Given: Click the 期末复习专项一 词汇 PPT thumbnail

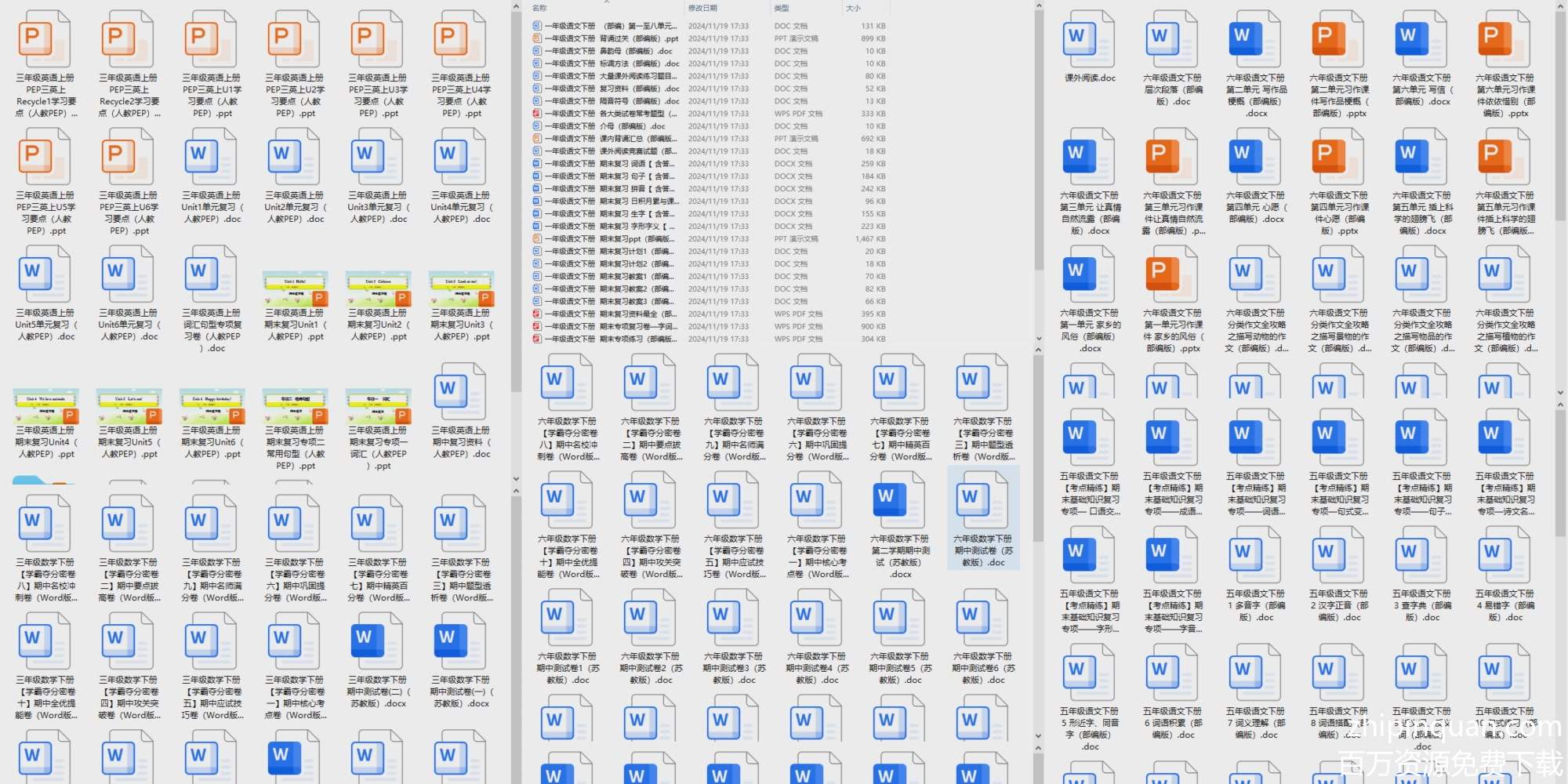Looking at the screenshot, I should 378,406.
